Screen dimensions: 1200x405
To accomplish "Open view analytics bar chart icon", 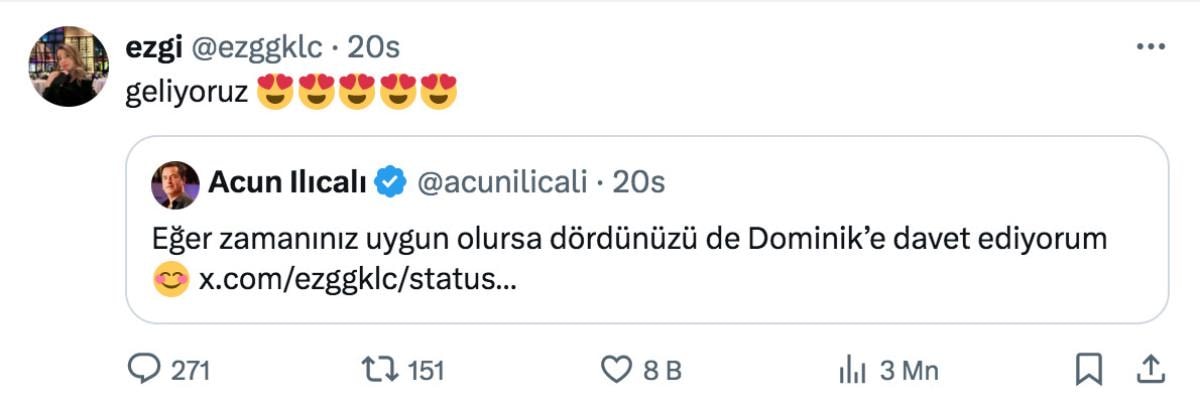I will tap(850, 370).
